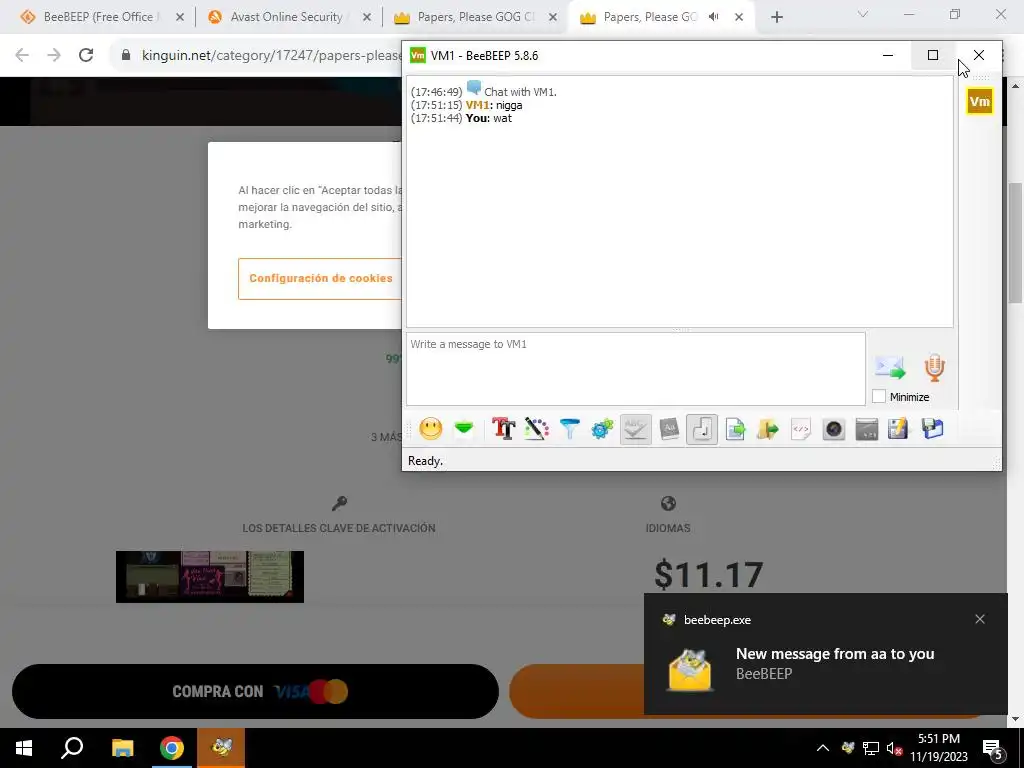Click the Ready. status bar text

[x=425, y=460]
